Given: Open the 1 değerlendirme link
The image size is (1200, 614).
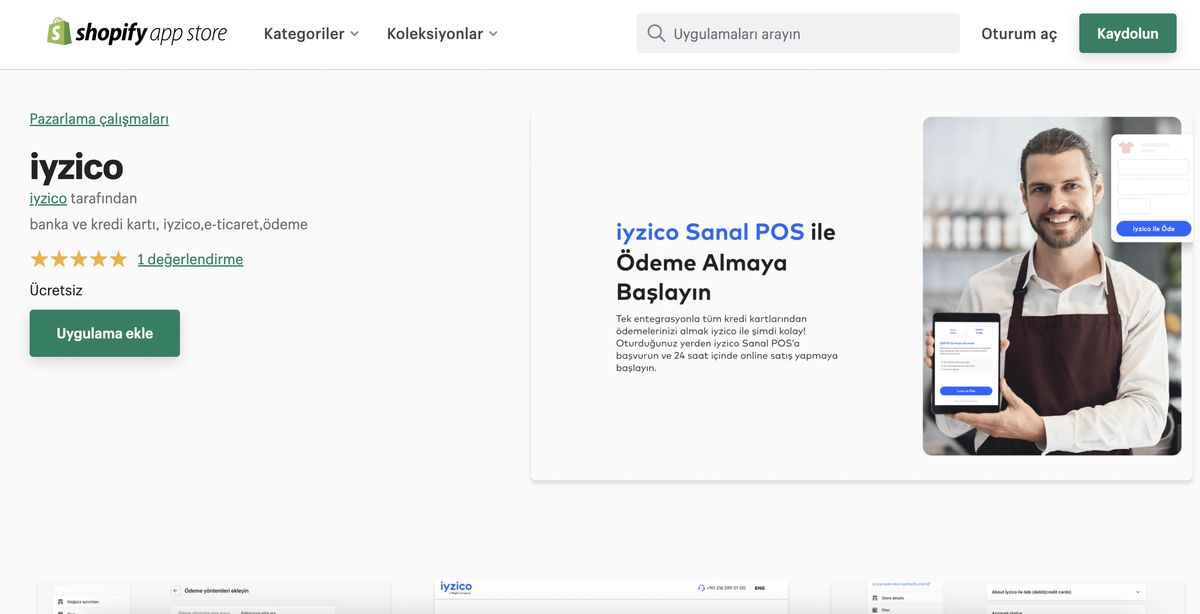Looking at the screenshot, I should click(190, 259).
